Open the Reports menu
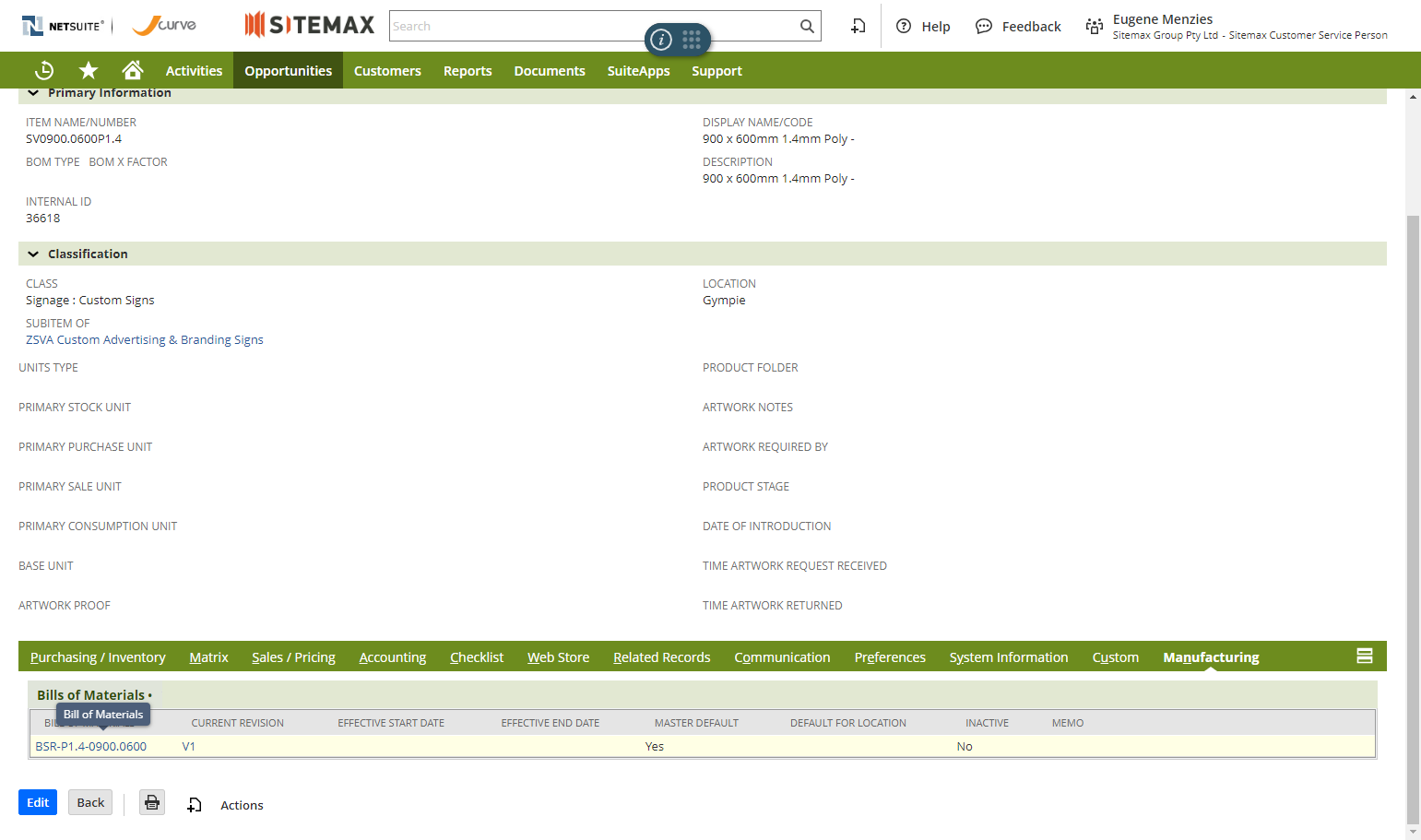1421x840 pixels. (x=468, y=70)
